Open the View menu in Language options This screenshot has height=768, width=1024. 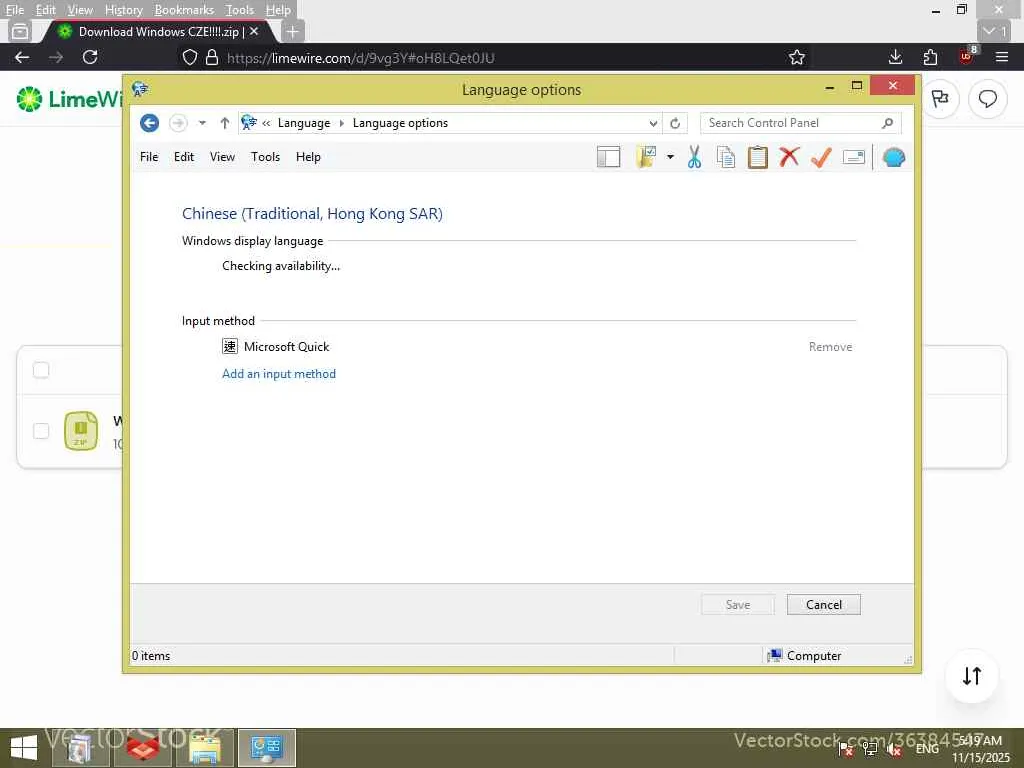[x=222, y=157]
